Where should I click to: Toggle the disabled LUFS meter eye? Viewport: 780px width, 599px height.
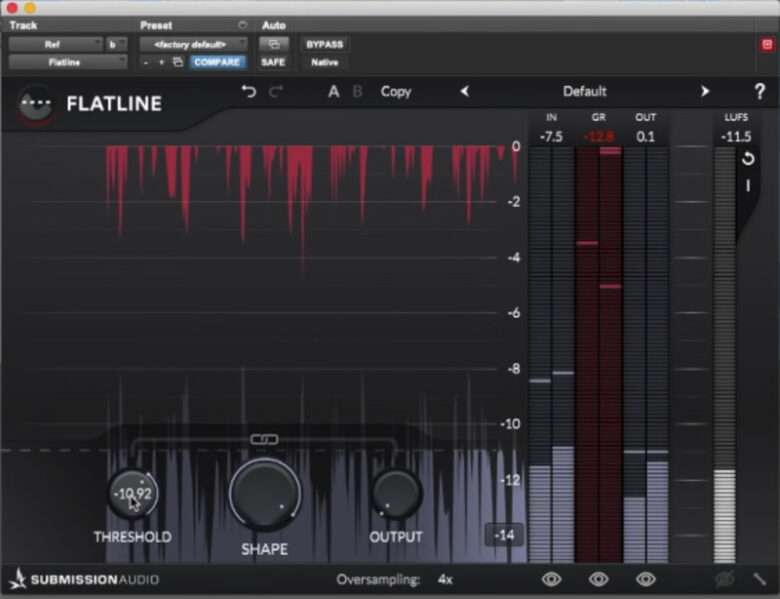[725, 579]
